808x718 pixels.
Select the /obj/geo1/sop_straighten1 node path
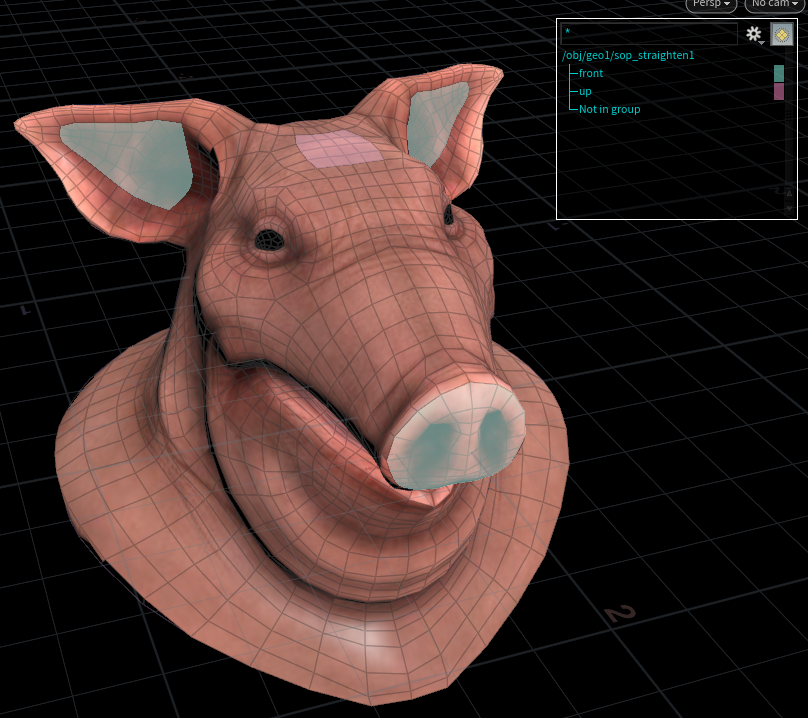(x=628, y=55)
